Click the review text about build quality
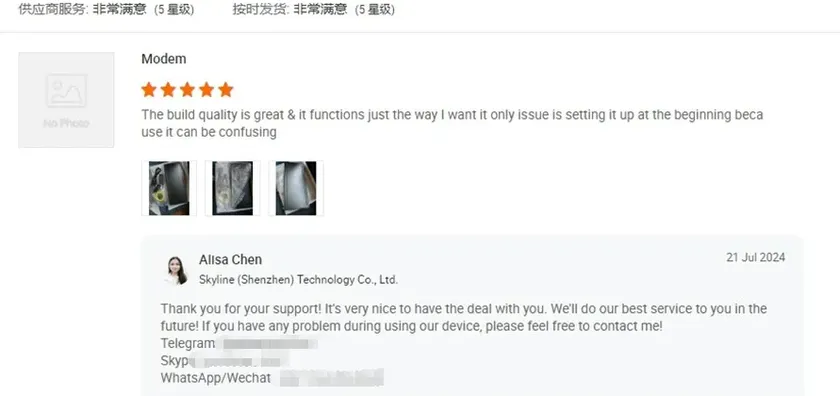The image size is (840, 396). pyautogui.click(x=452, y=123)
